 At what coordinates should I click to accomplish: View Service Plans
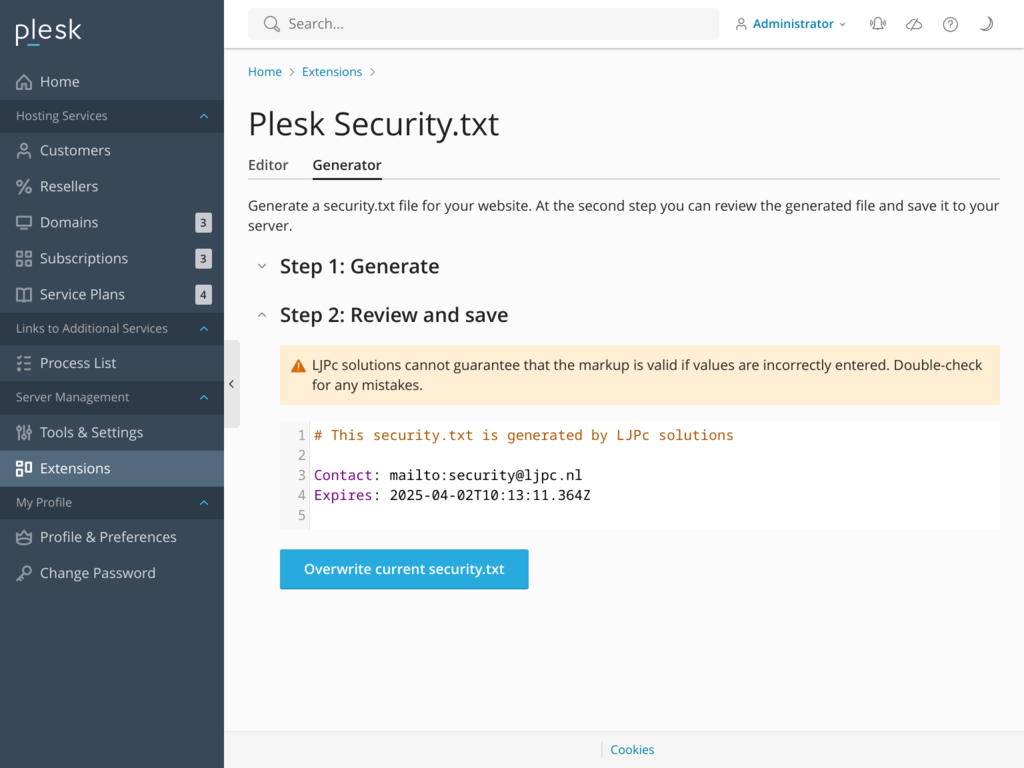click(x=80, y=294)
